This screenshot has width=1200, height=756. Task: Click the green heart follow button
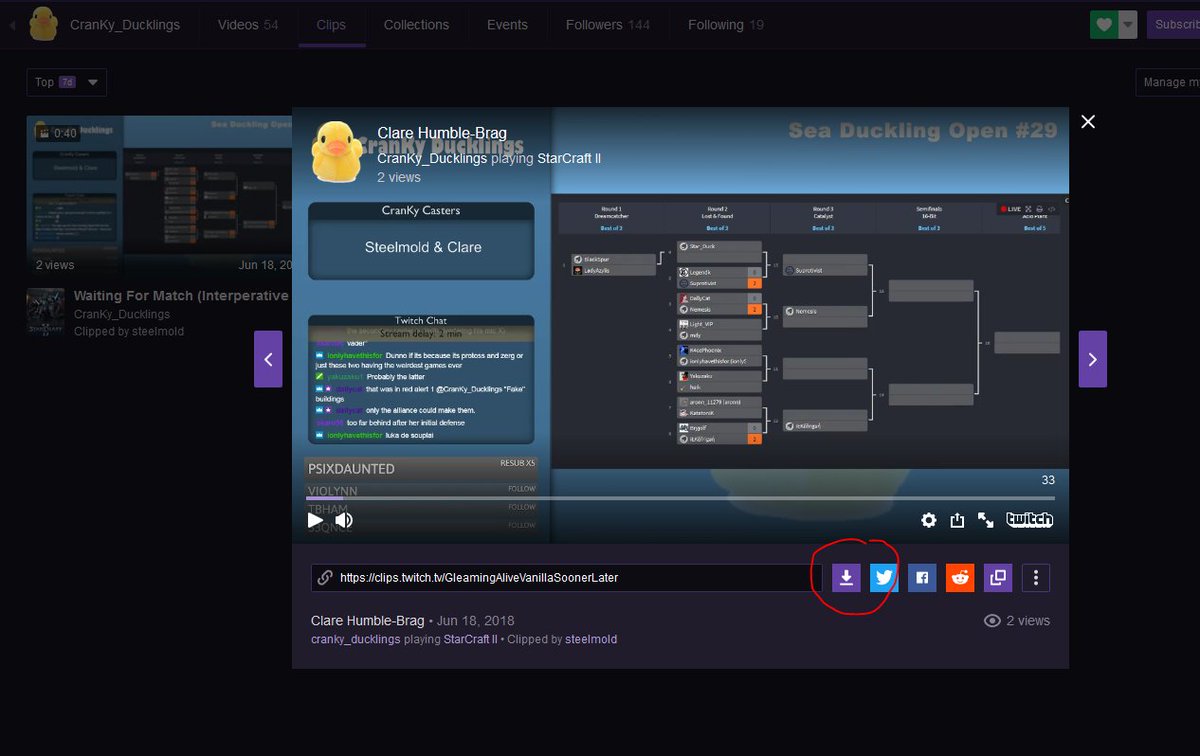[1104, 25]
